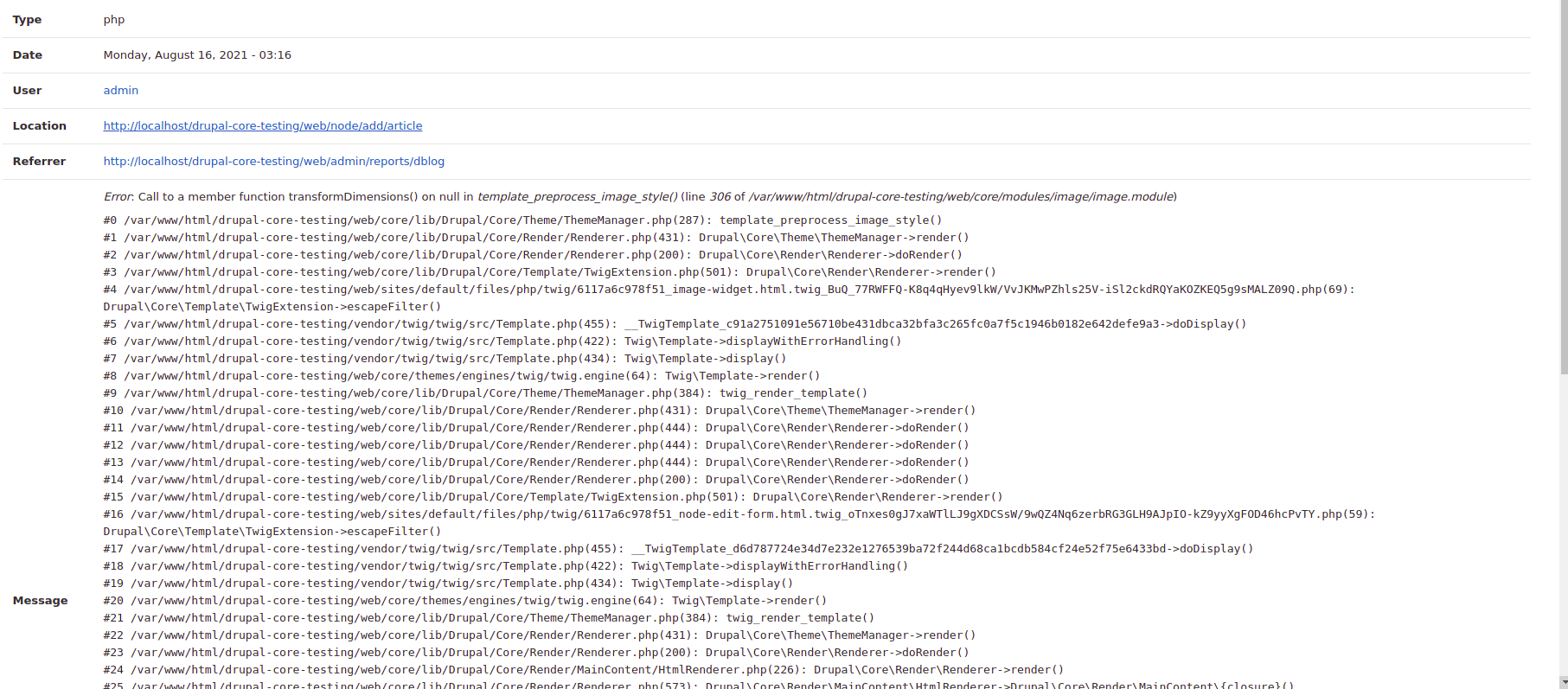
Task: Click the empty scrollbar track below thumb
Action: (1563, 519)
